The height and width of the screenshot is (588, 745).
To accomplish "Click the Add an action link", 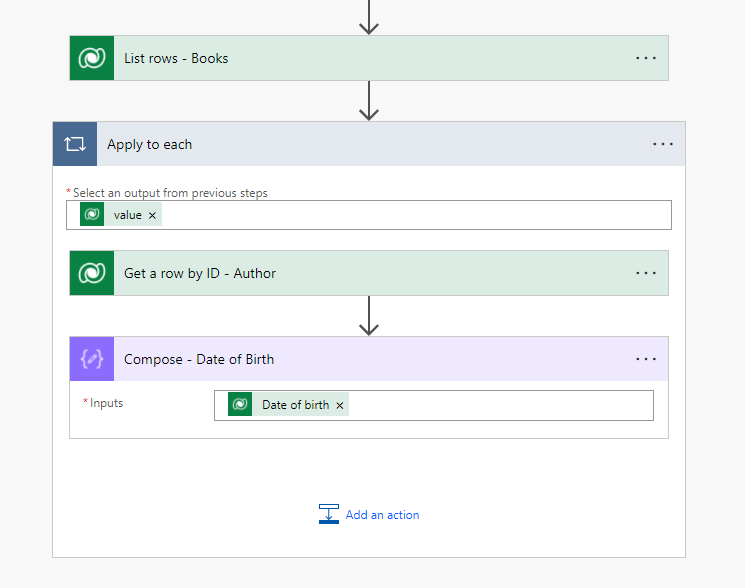I will click(x=382, y=515).
